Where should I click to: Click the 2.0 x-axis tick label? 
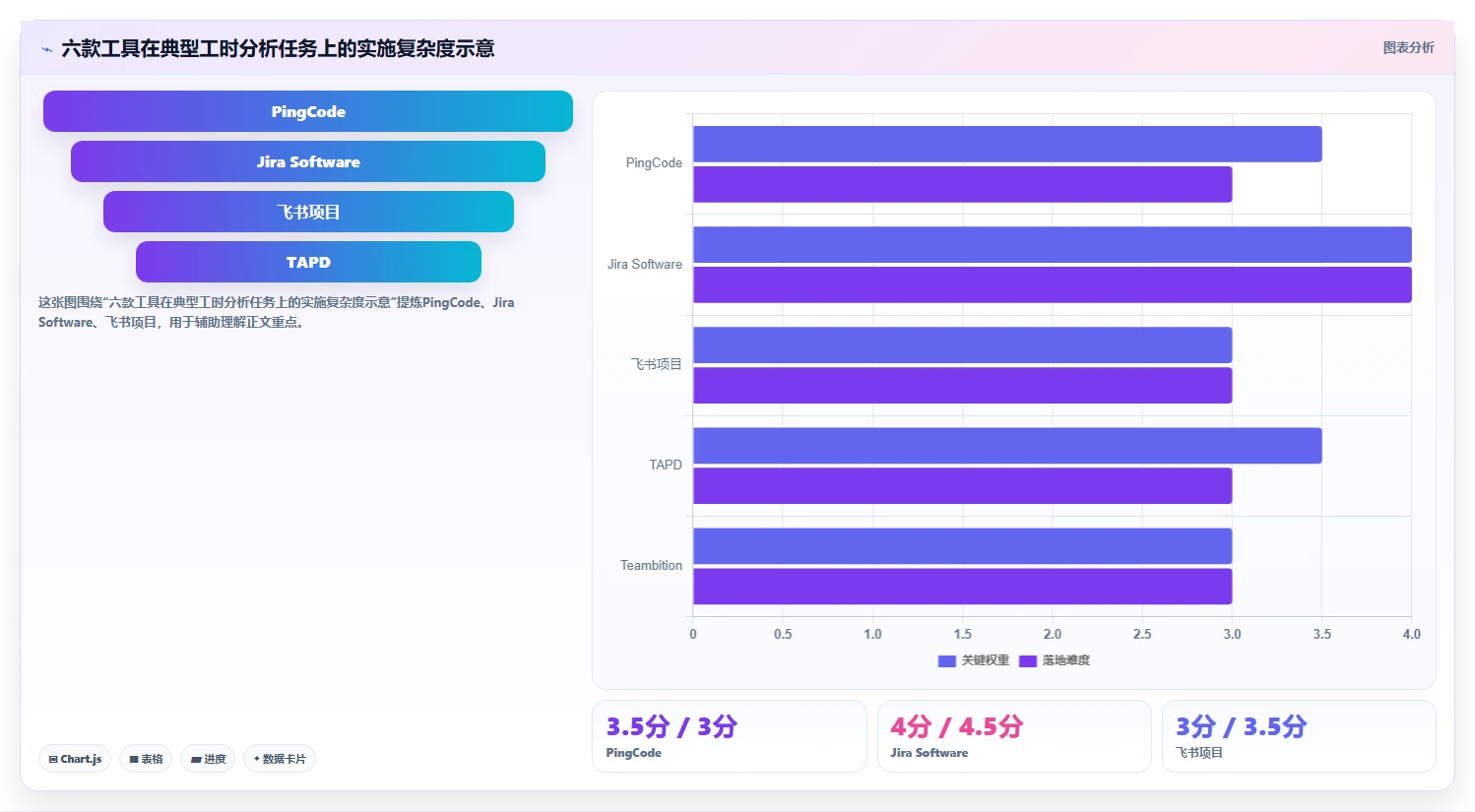coord(1053,634)
